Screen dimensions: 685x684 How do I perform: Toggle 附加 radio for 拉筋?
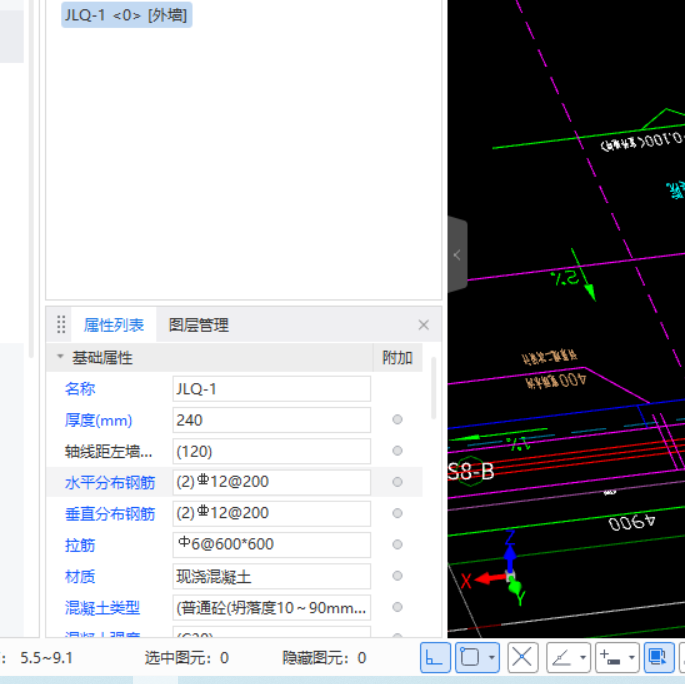pos(397,544)
